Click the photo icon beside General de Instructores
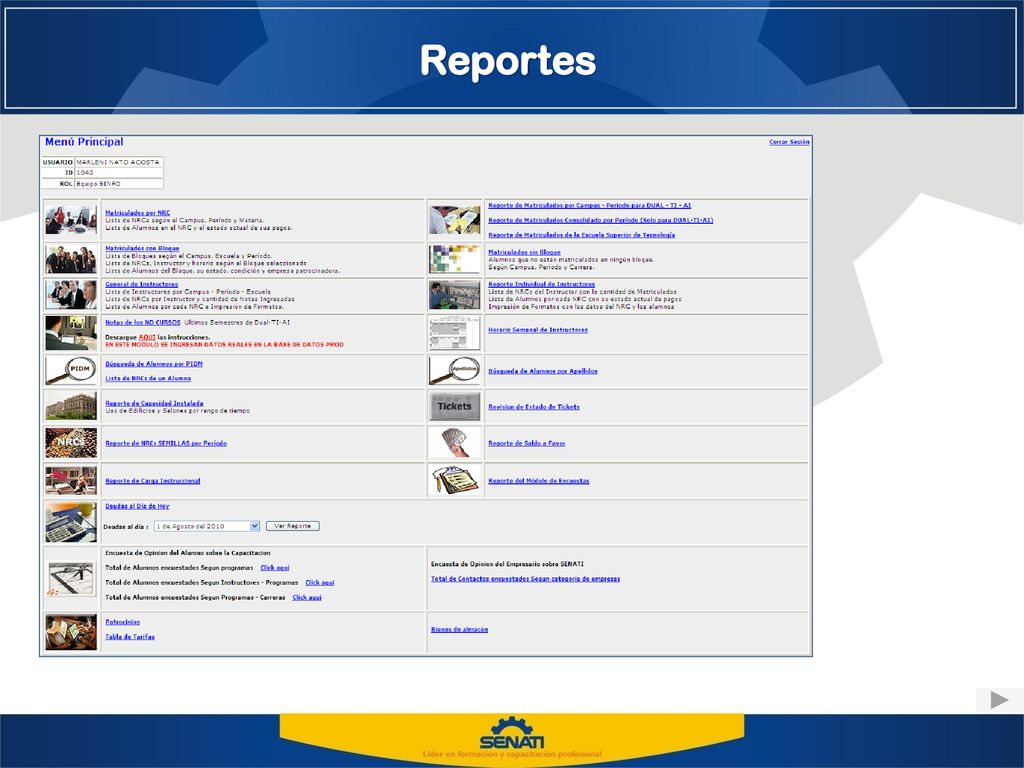Screen dimensions: 1024x768 click(x=71, y=295)
